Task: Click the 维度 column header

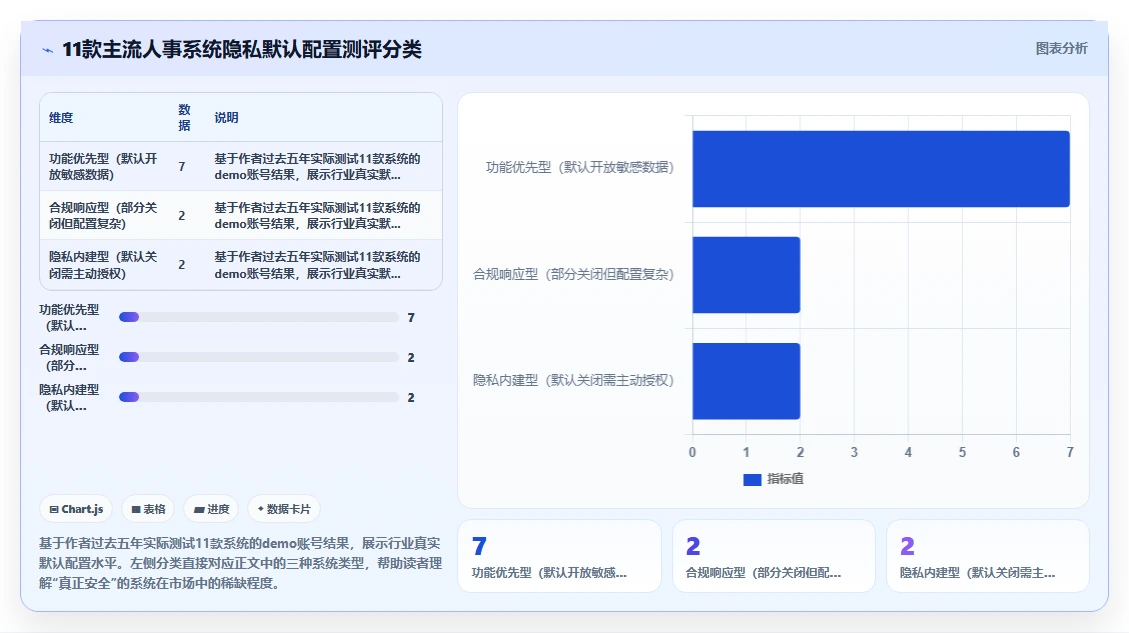Action: pyautogui.click(x=61, y=117)
